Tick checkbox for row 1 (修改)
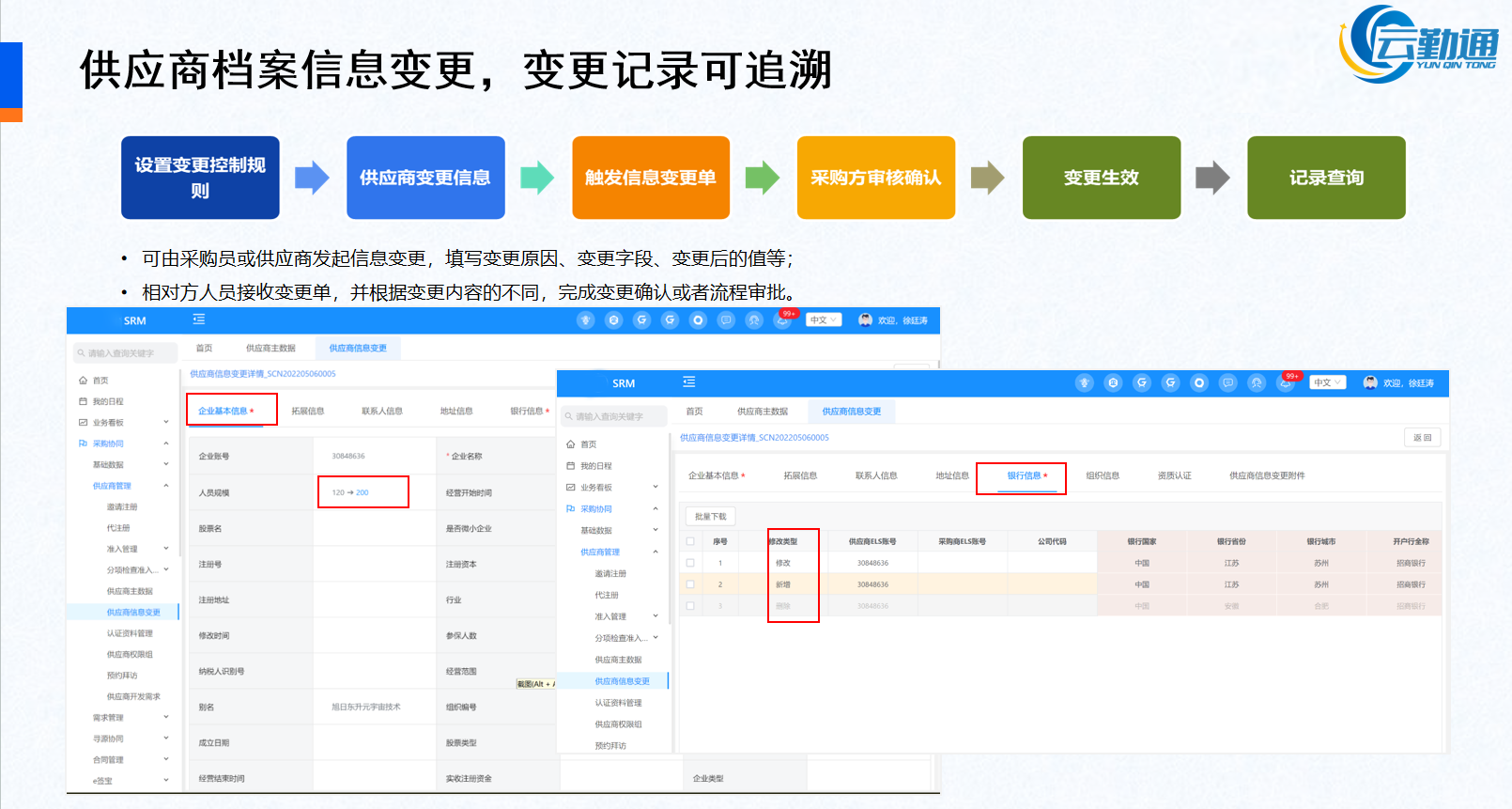This screenshot has height=809, width=1512. [x=690, y=563]
